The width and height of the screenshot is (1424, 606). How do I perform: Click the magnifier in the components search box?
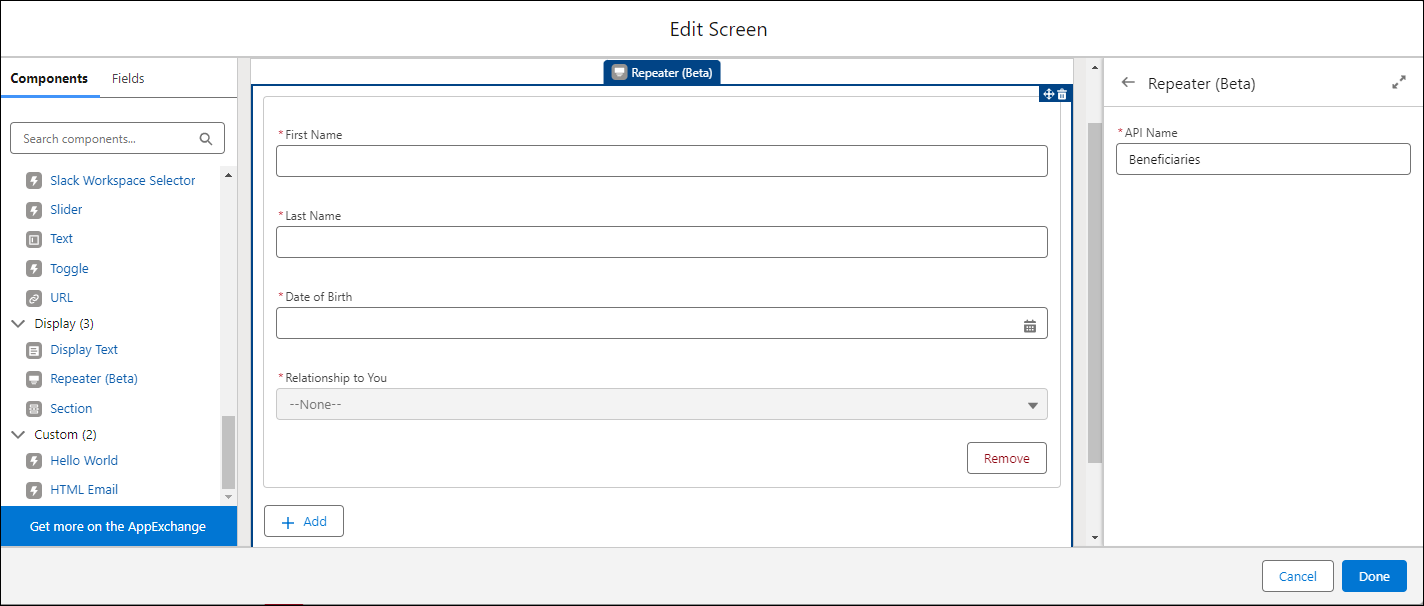tap(205, 138)
